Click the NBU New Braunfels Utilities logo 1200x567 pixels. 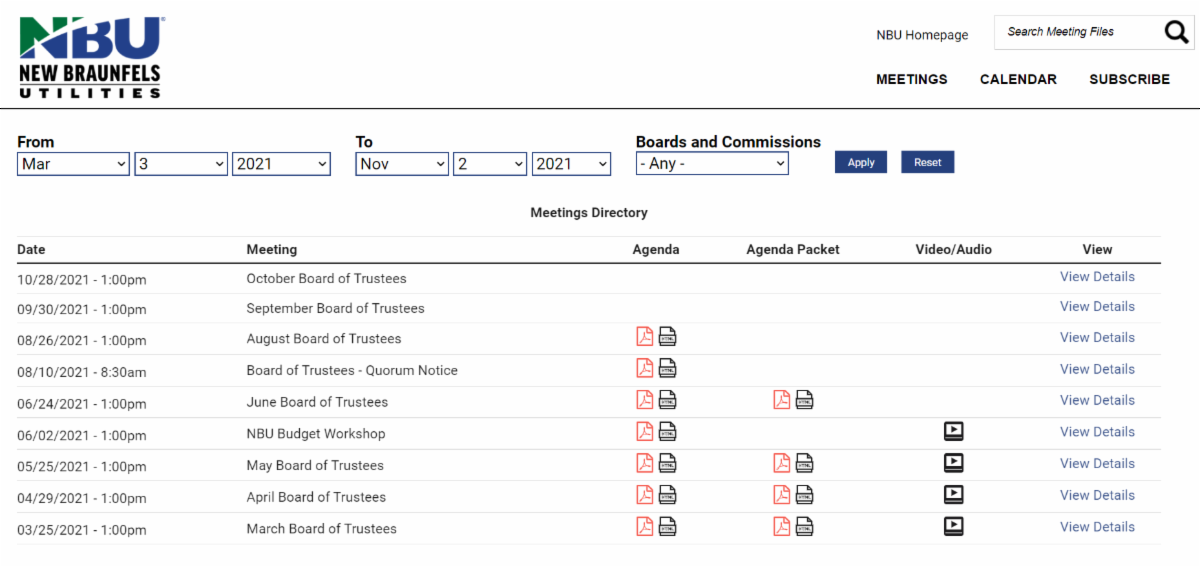tap(91, 56)
